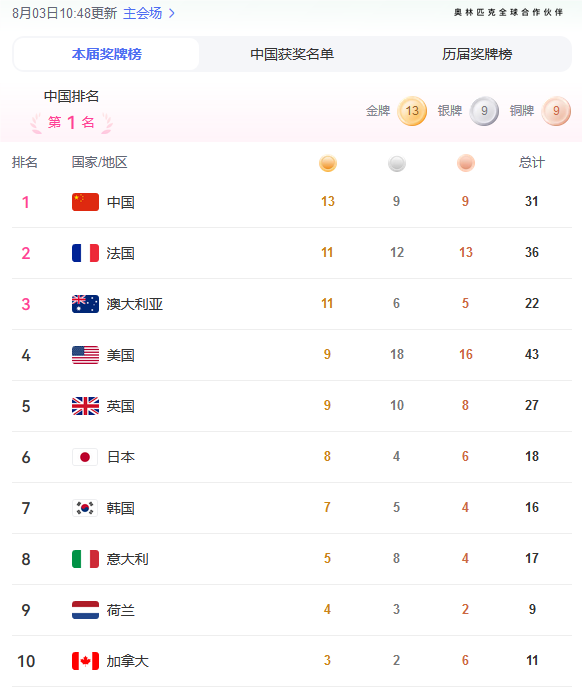This screenshot has height=692, width=582.
Task: Open the 主会场 link
Action: (142, 13)
